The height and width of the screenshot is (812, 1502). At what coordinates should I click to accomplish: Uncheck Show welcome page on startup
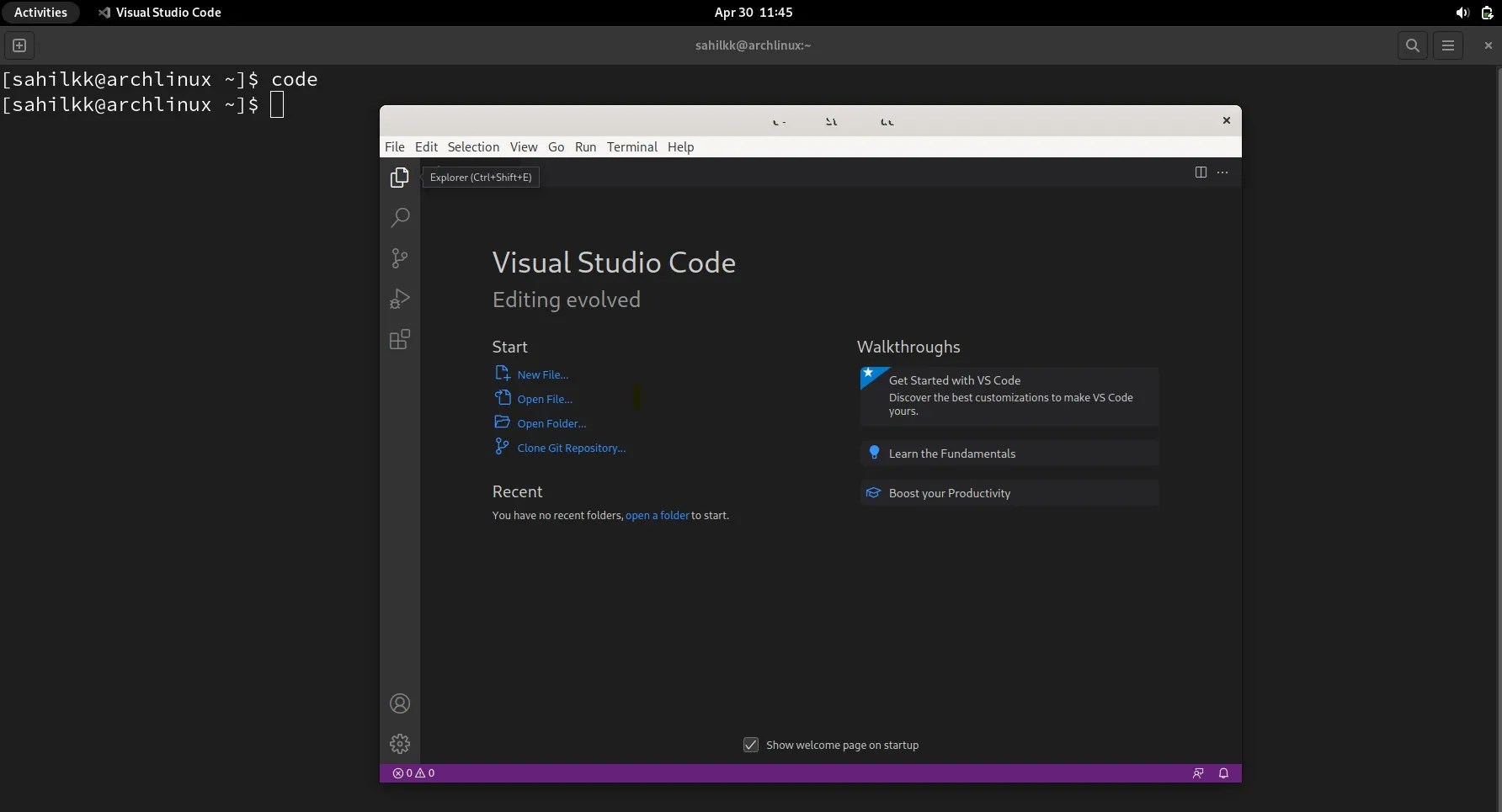[x=750, y=745]
